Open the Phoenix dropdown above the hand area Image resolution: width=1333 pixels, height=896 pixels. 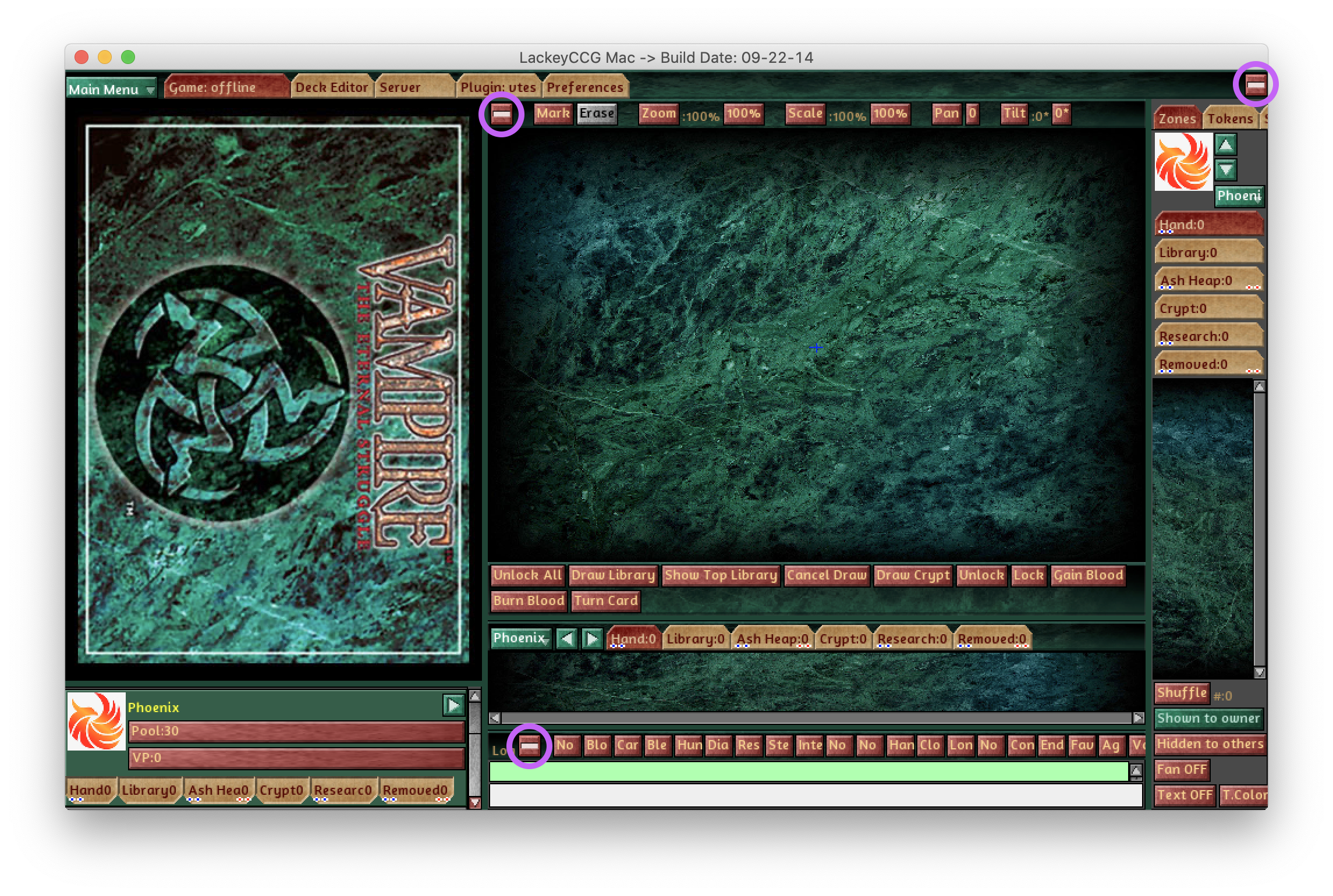[x=521, y=638]
